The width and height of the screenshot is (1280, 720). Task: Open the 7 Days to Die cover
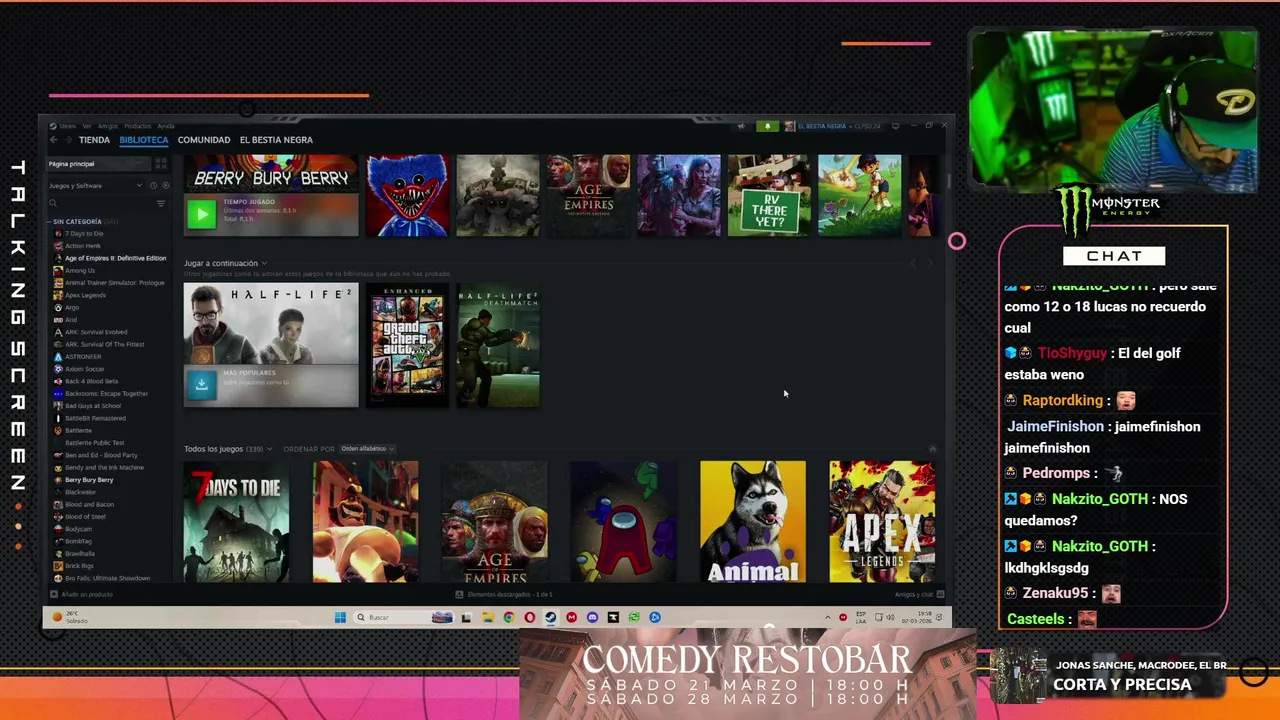point(236,521)
